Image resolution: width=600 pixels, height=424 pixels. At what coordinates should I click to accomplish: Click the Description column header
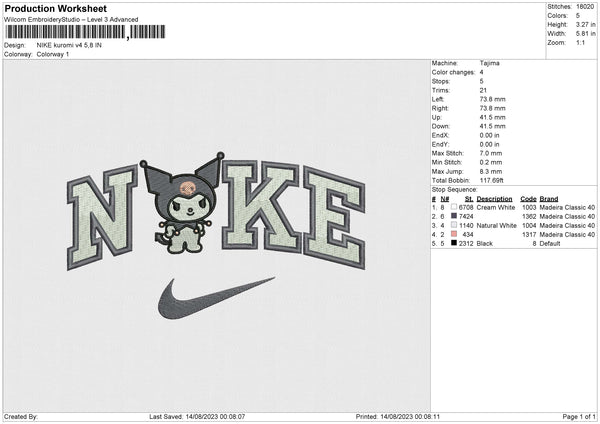tap(494, 199)
